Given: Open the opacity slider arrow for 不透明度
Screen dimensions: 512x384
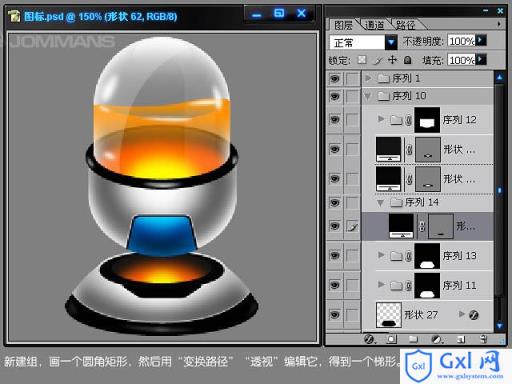Looking at the screenshot, I should pos(480,40).
